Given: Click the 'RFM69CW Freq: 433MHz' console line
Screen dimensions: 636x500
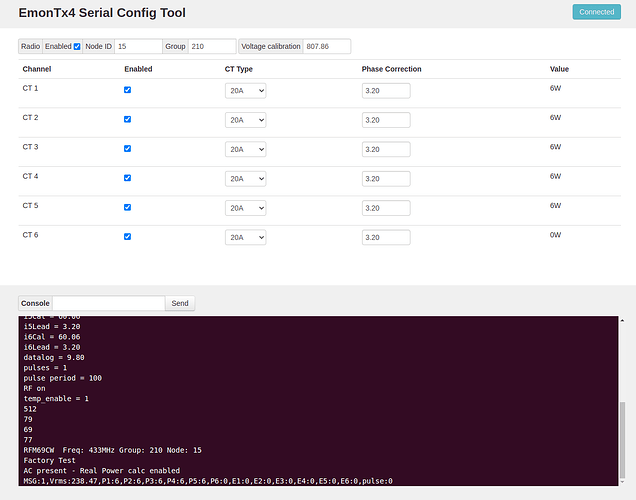Looking at the screenshot, I should click(112, 450).
